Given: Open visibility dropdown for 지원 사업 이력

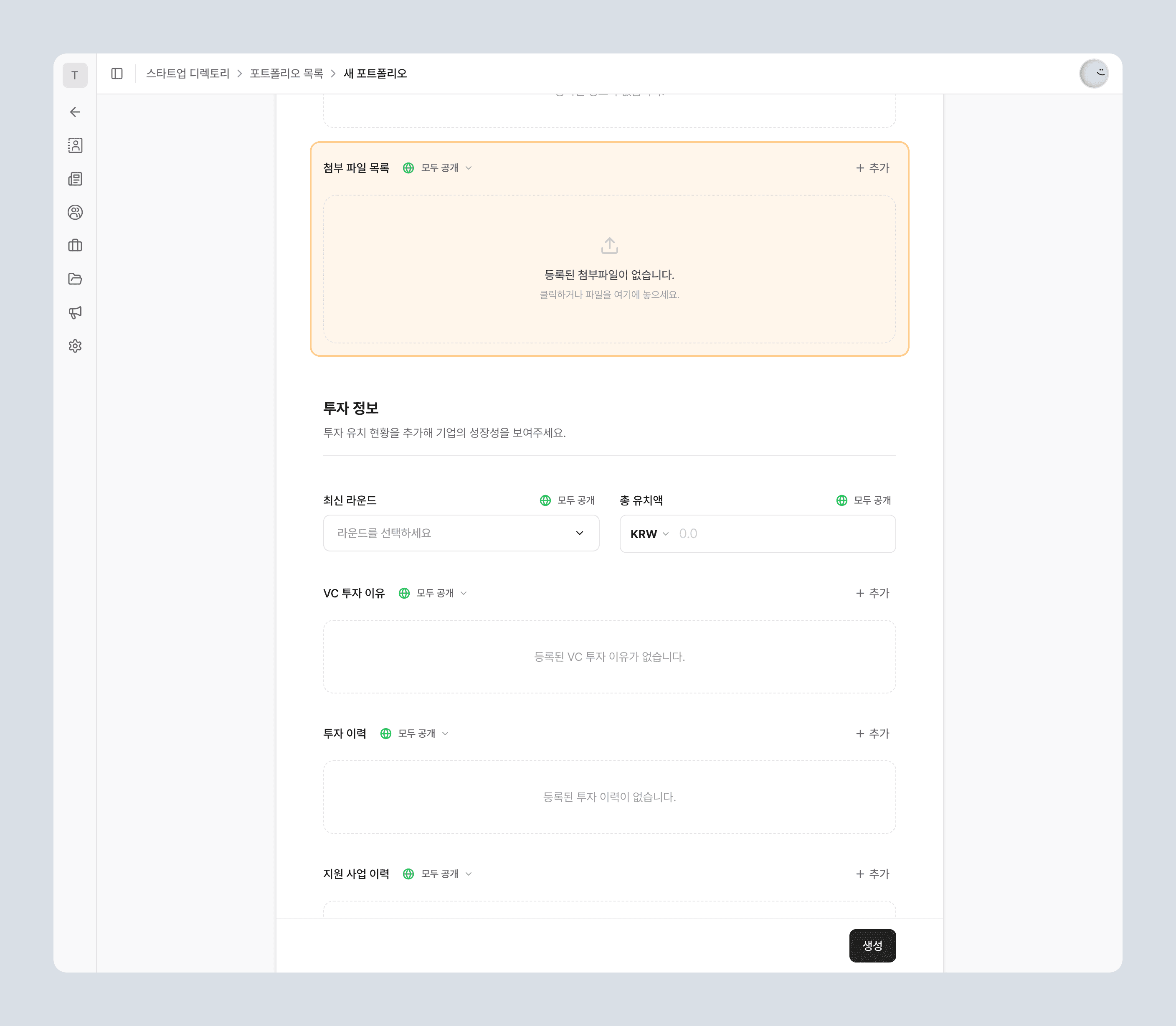Looking at the screenshot, I should tap(438, 874).
